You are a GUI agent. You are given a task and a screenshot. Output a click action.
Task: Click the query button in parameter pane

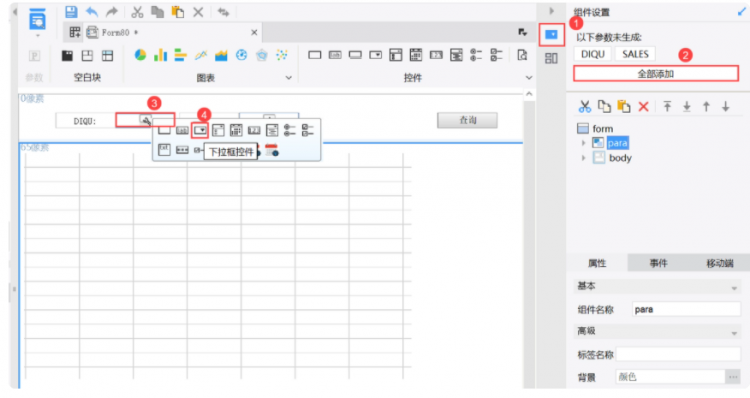(467, 120)
